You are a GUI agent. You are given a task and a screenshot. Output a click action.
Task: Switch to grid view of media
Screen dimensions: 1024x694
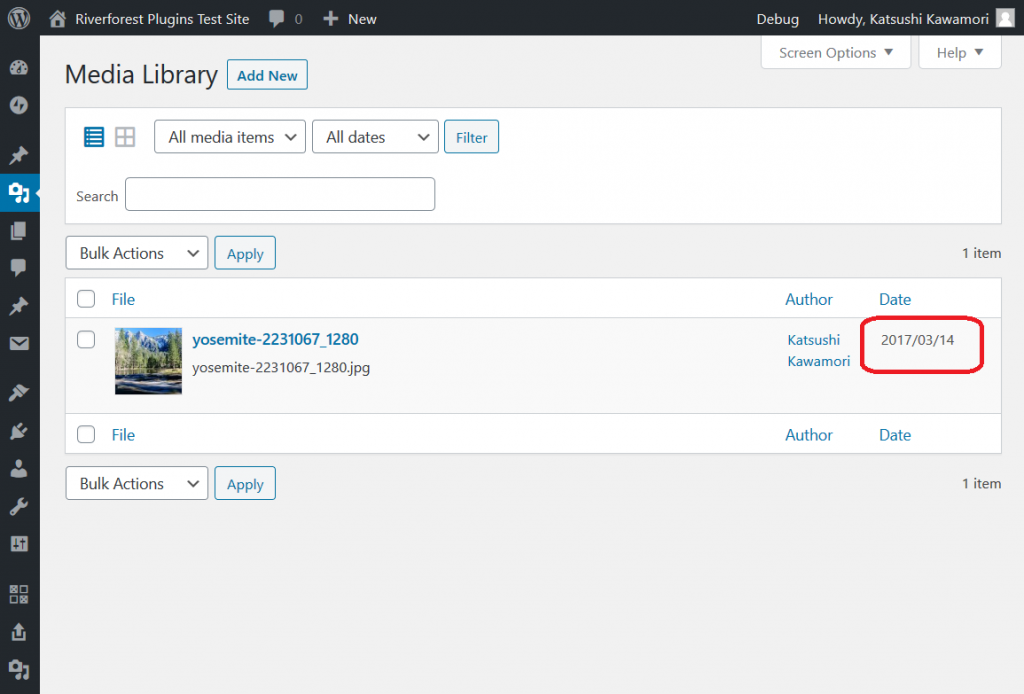coord(125,137)
